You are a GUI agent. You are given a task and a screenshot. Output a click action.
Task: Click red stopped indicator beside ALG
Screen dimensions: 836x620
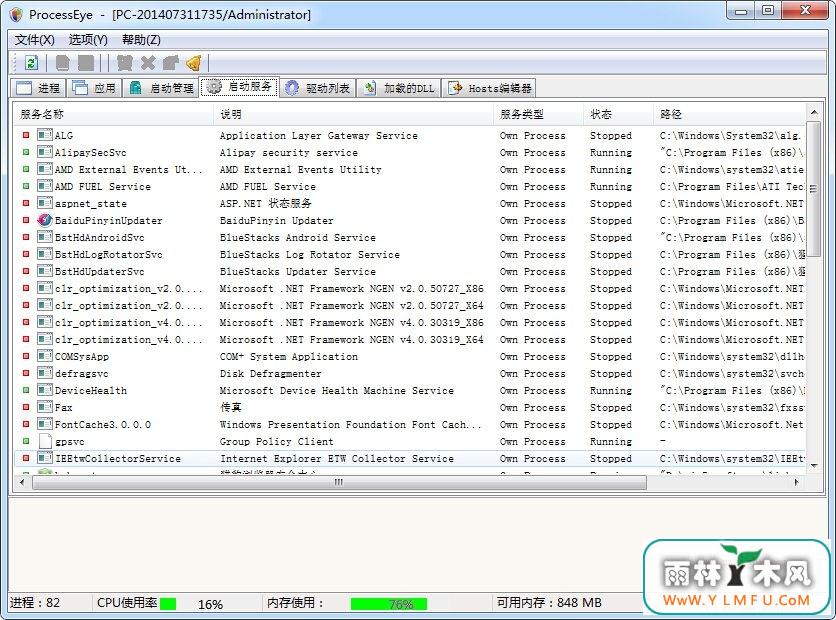pos(26,135)
